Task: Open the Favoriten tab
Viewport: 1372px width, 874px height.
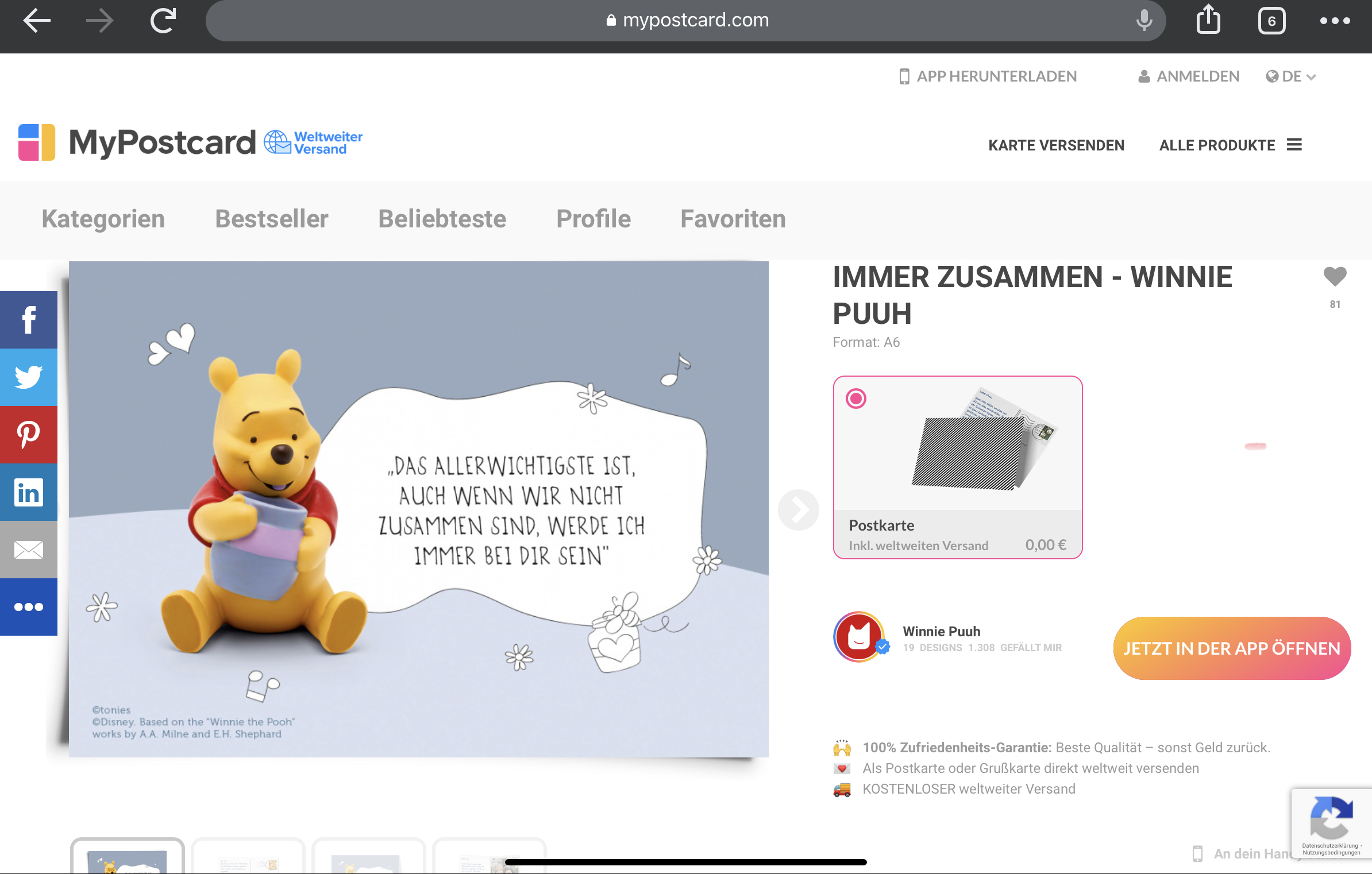Action: [733, 219]
